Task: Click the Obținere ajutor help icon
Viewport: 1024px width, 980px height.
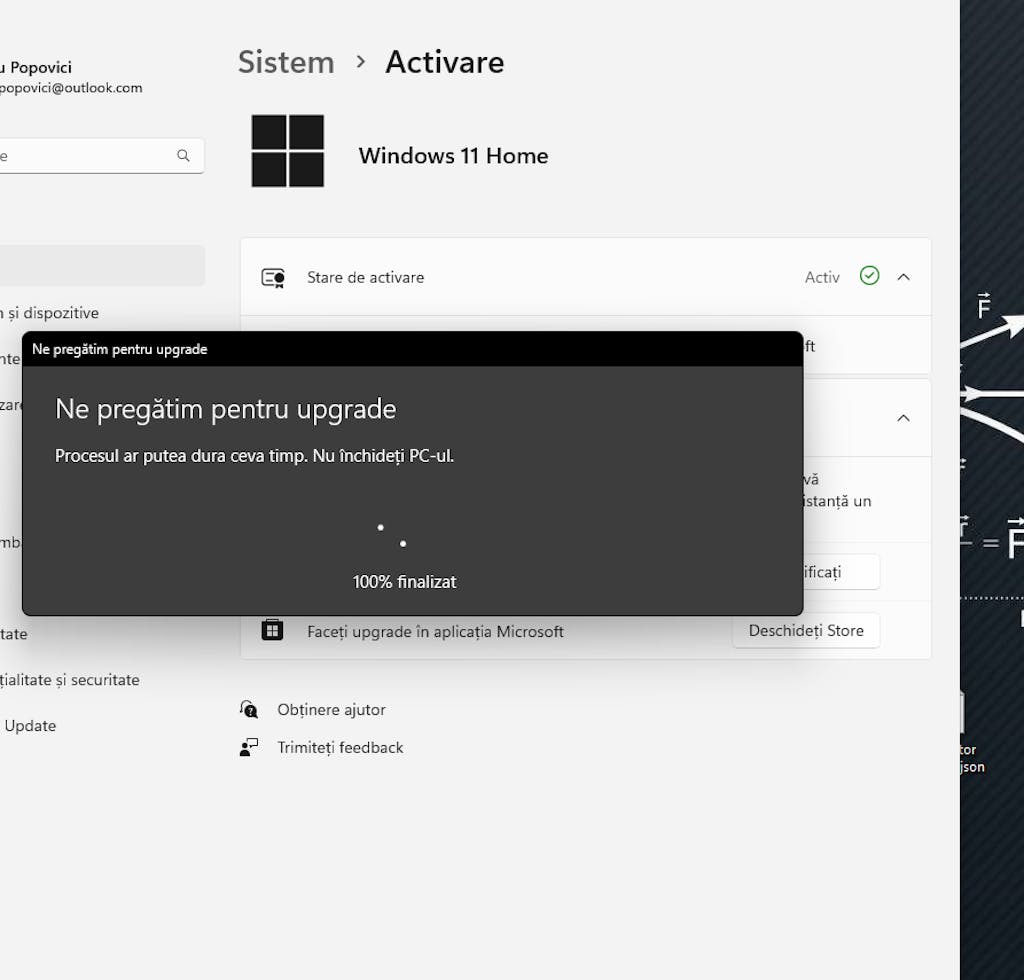Action: (249, 709)
